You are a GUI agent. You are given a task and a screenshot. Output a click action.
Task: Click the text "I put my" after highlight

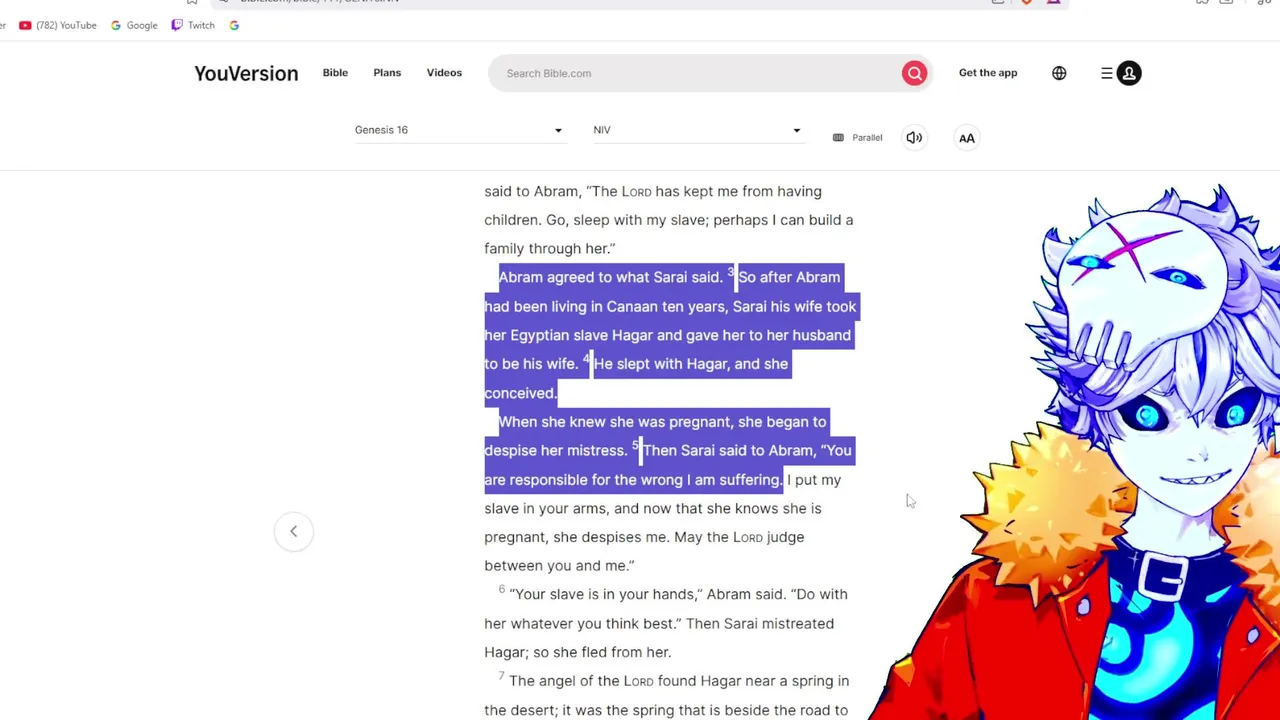814,480
